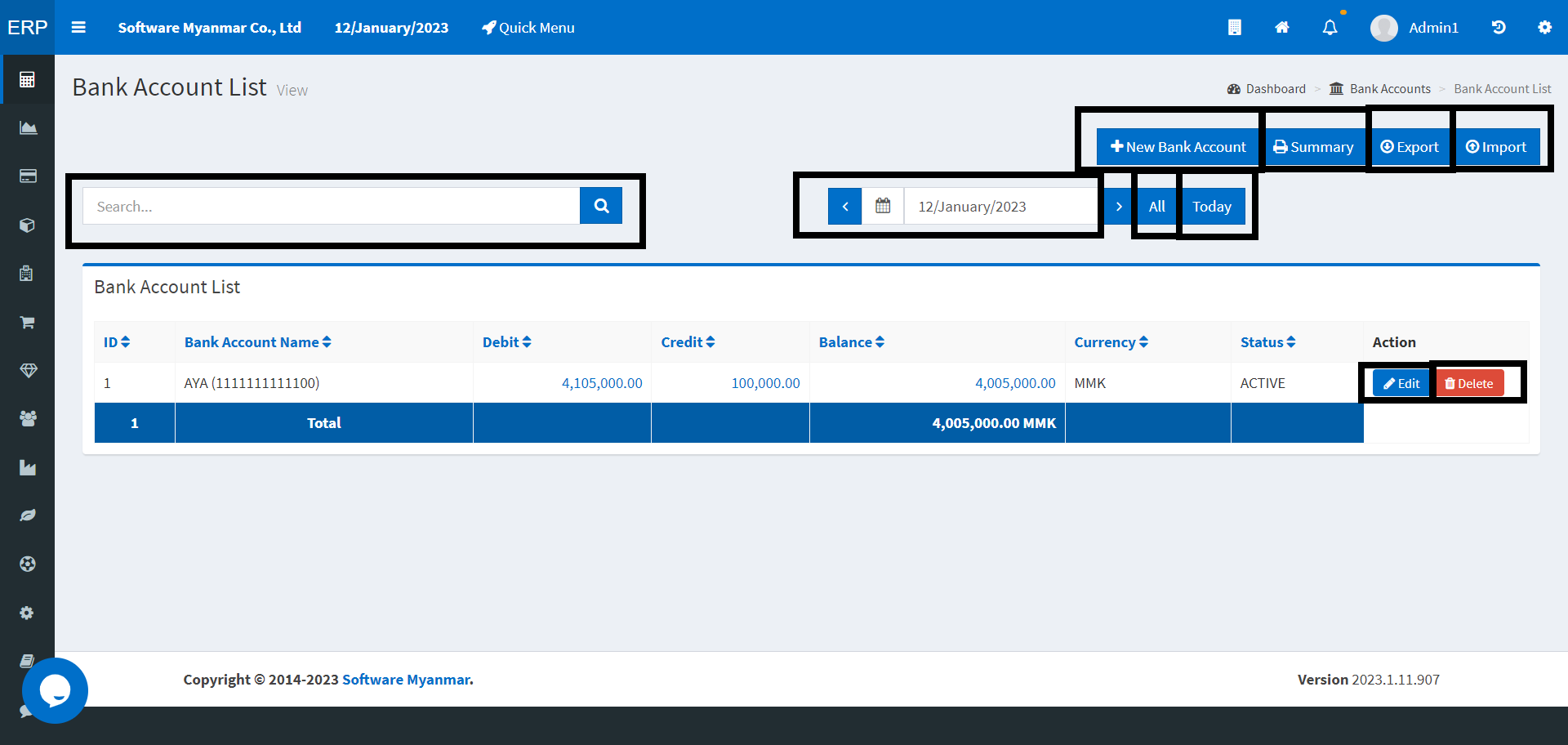Open the area chart sidebar icon
This screenshot has height=745, width=1568.
tap(28, 127)
